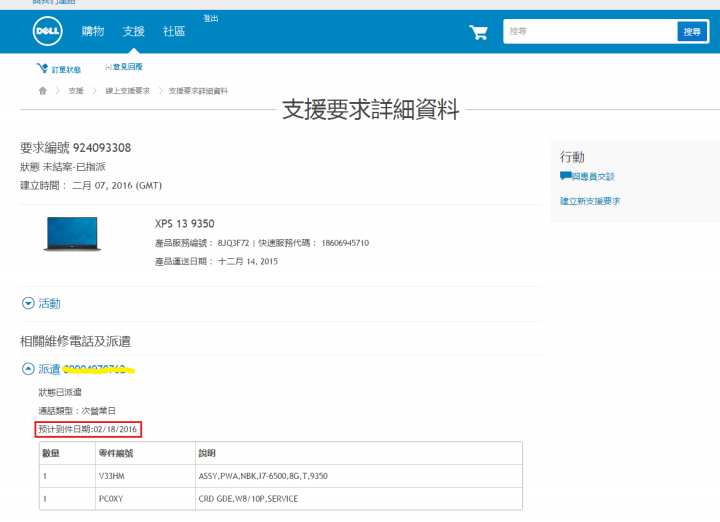
Task: Click express service code 18606945710
Action: [345, 243]
